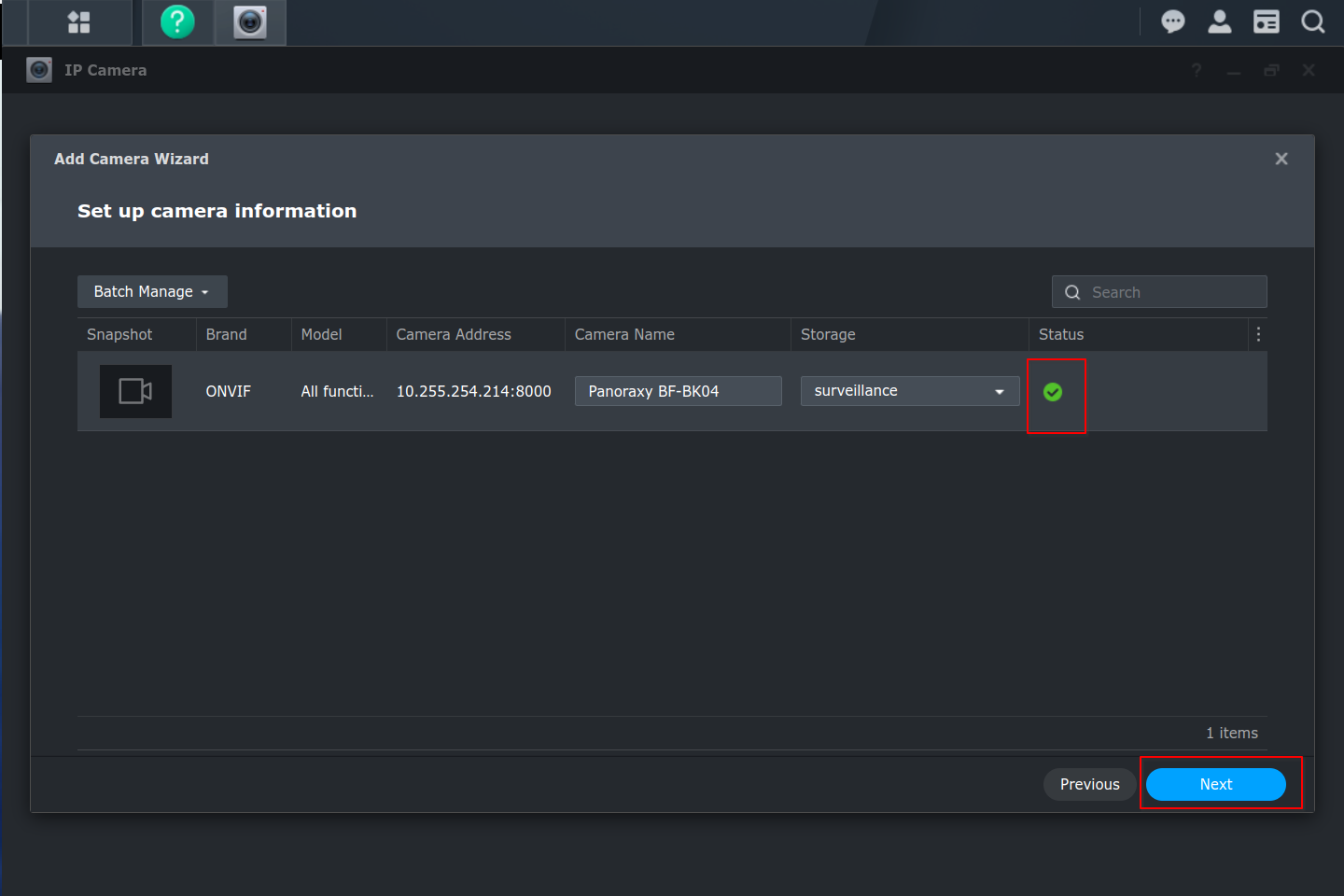Click the Status column header
Image resolution: width=1344 pixels, height=896 pixels.
click(x=1061, y=334)
